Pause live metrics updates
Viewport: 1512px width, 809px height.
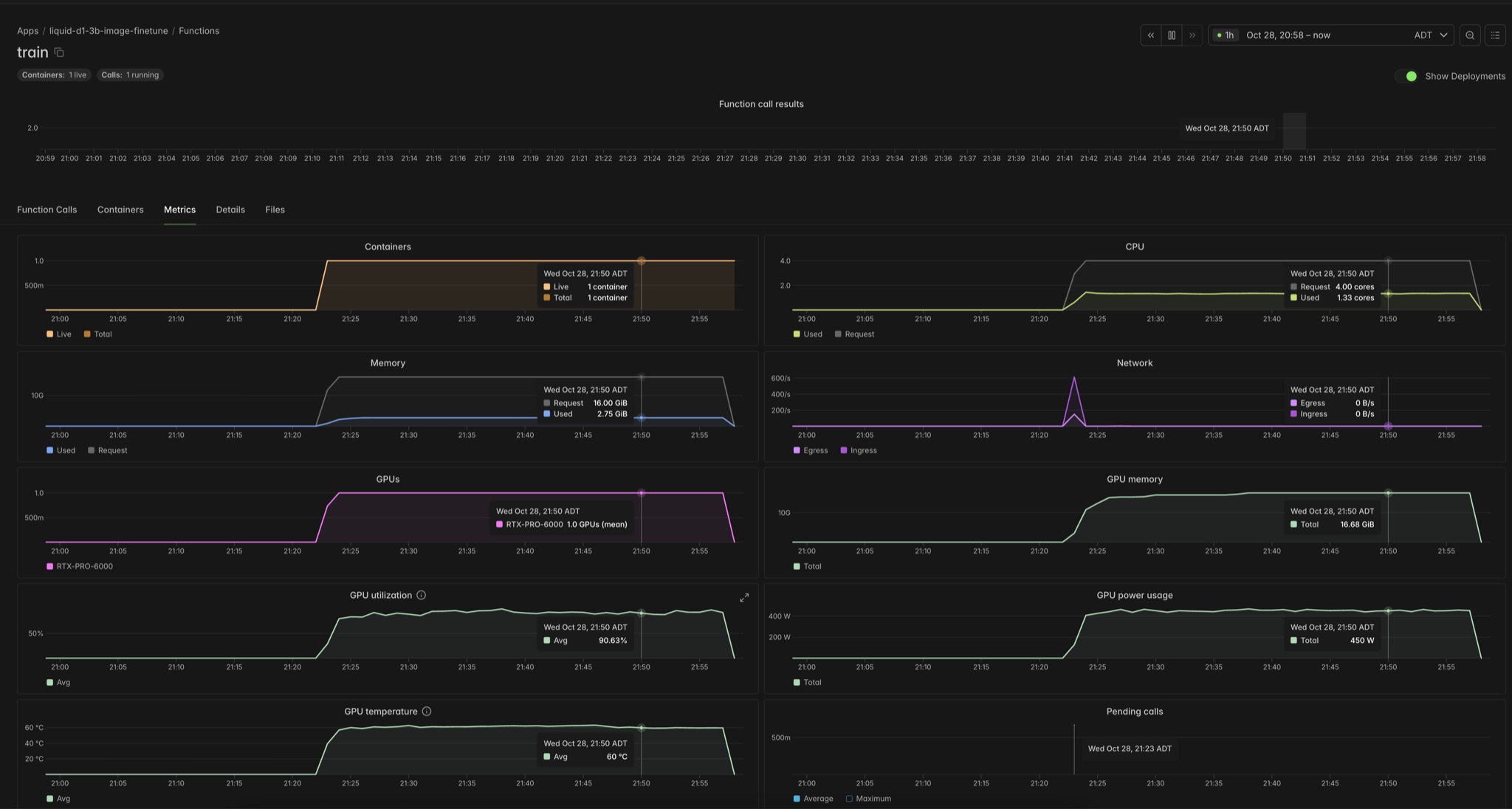[x=1171, y=35]
